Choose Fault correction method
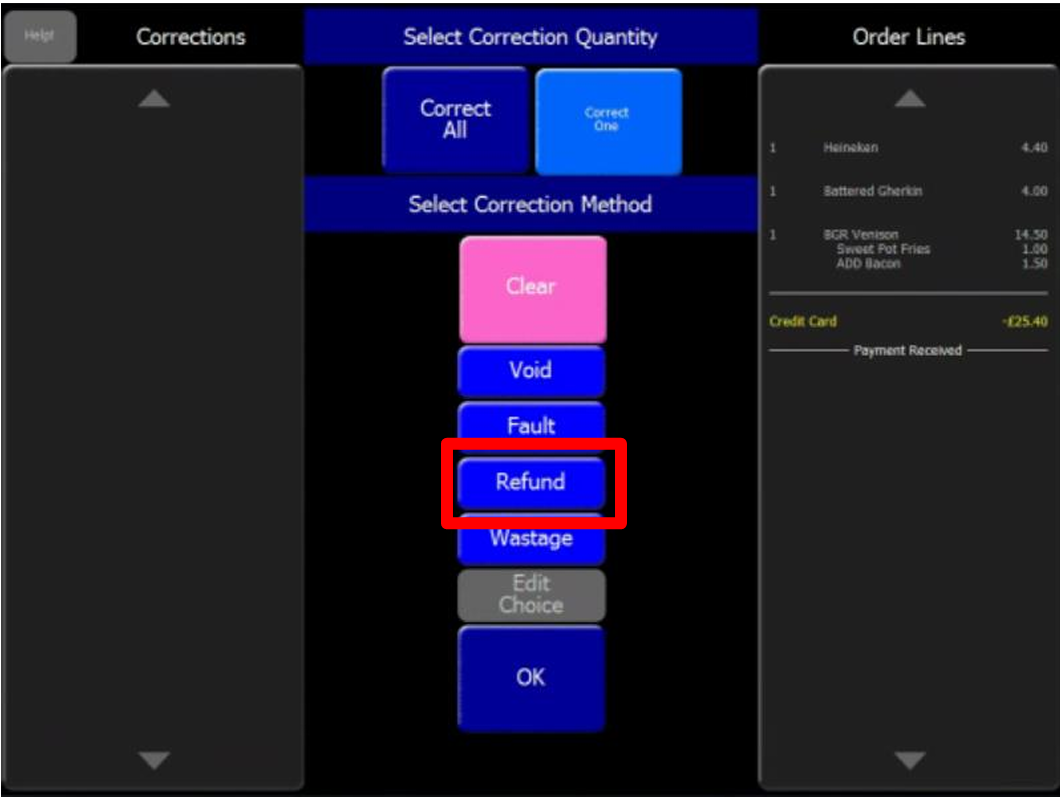The image size is (1062, 798). tap(531, 425)
